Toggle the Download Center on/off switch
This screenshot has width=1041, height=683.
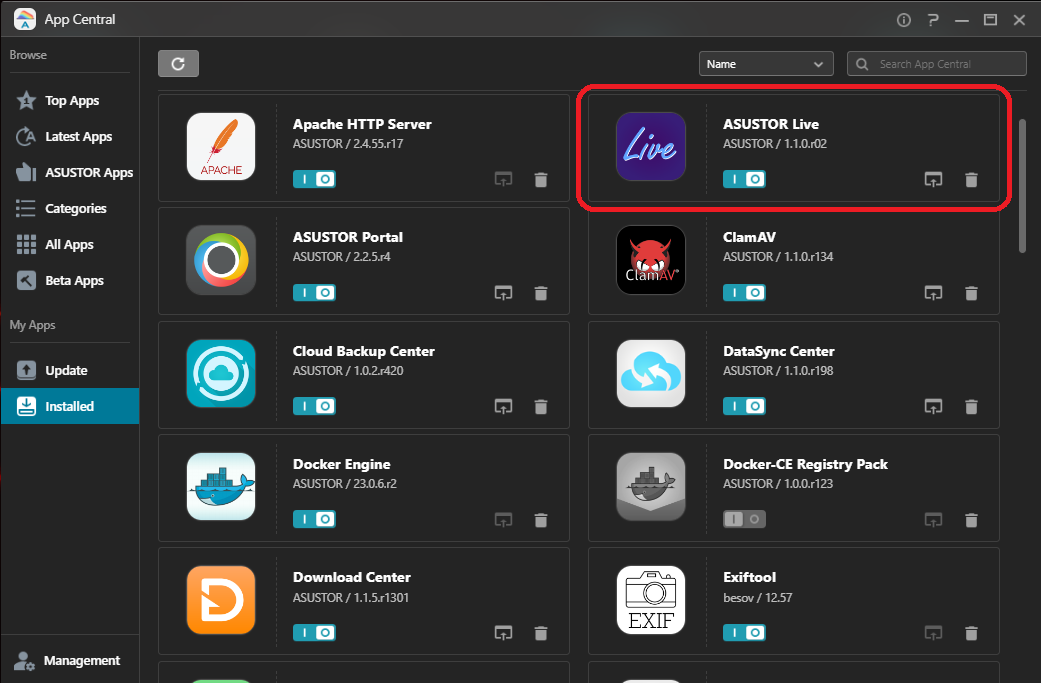pyautogui.click(x=314, y=633)
